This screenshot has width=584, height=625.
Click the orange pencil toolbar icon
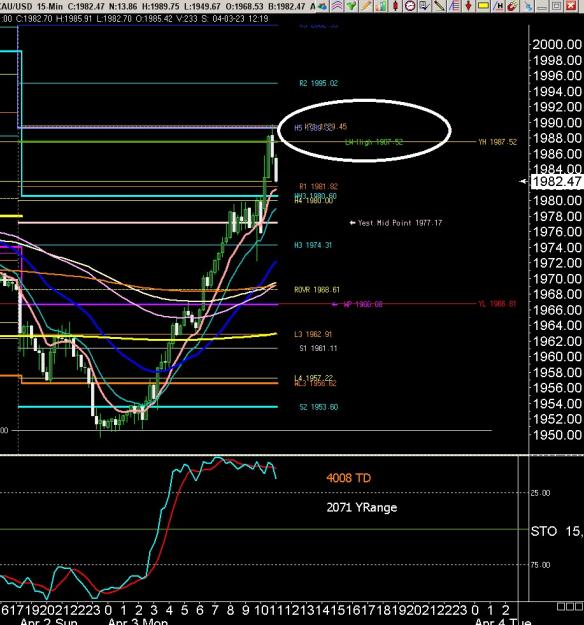(366, 6)
